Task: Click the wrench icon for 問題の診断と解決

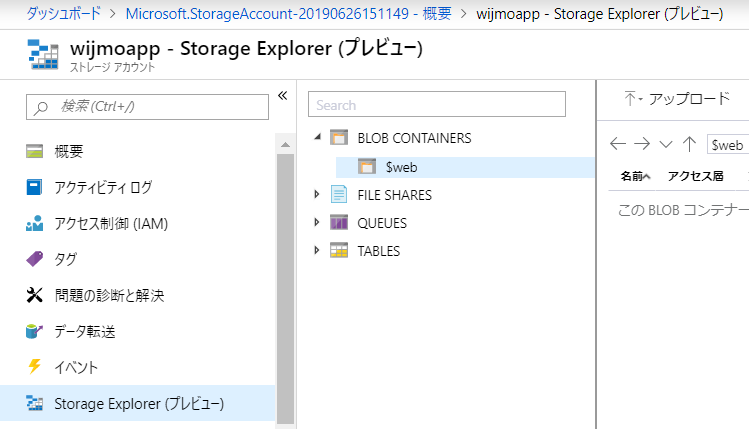Action: tap(34, 295)
